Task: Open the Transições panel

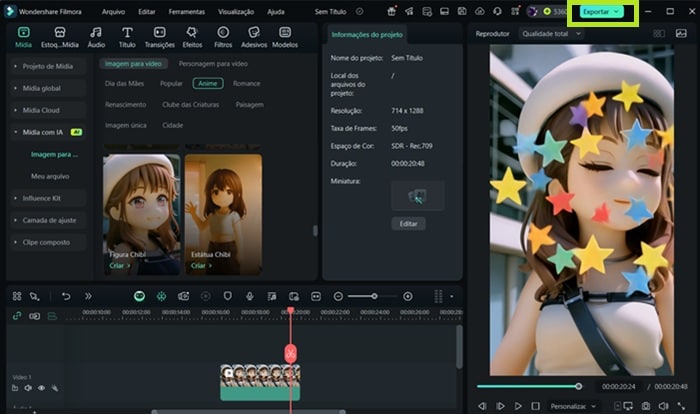Action: 159,37
